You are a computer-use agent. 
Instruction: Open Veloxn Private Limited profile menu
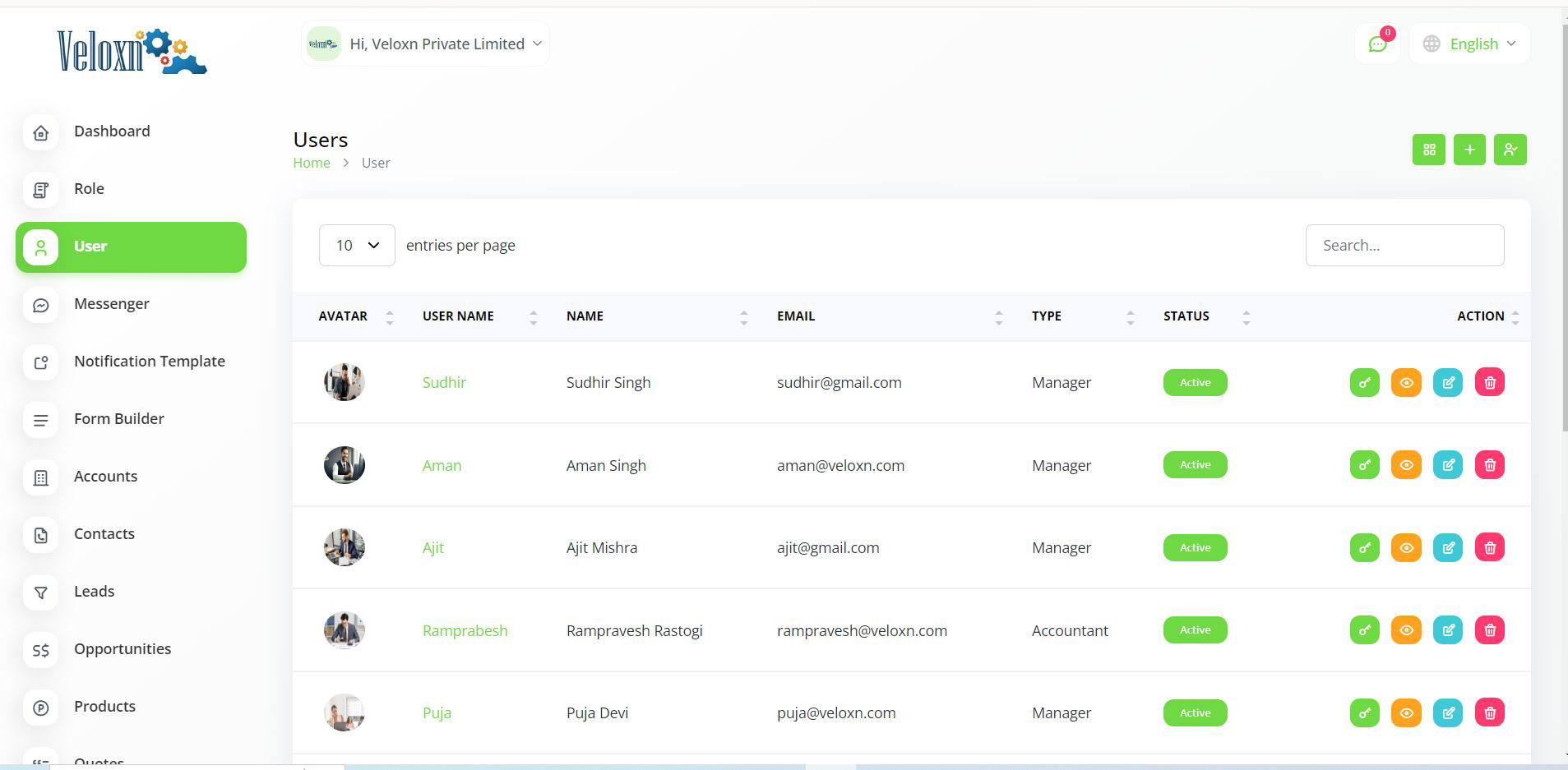(426, 44)
